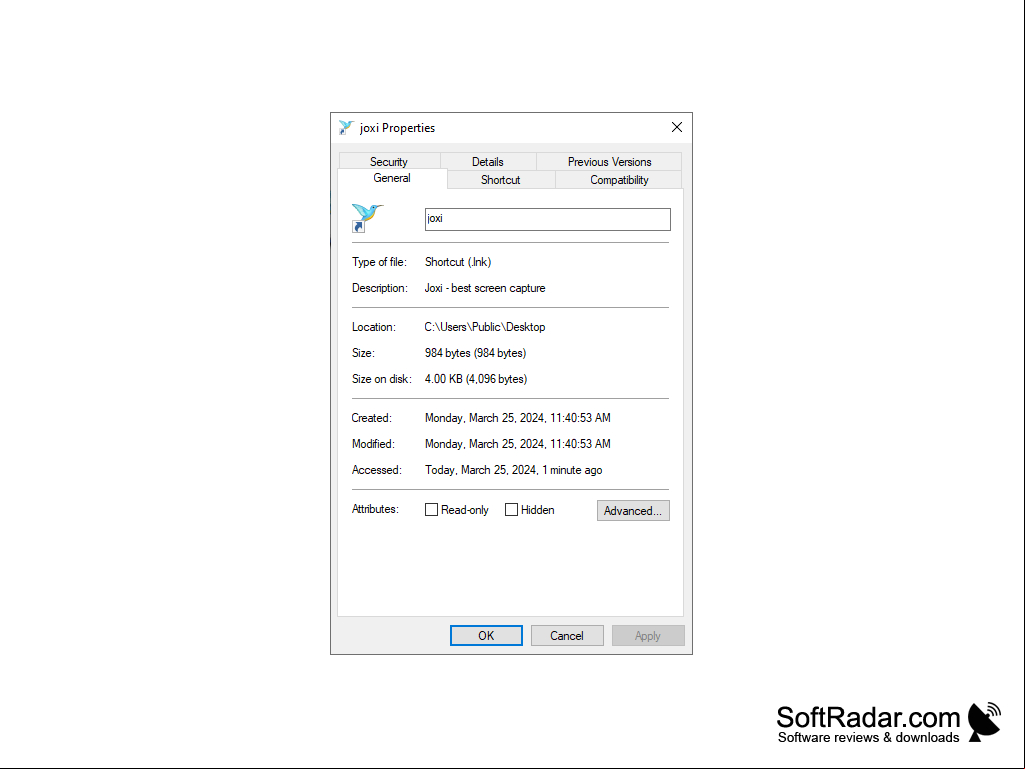The height and width of the screenshot is (769, 1025).
Task: Click the Shortcut (.lnk) file type value
Action: tap(458, 262)
